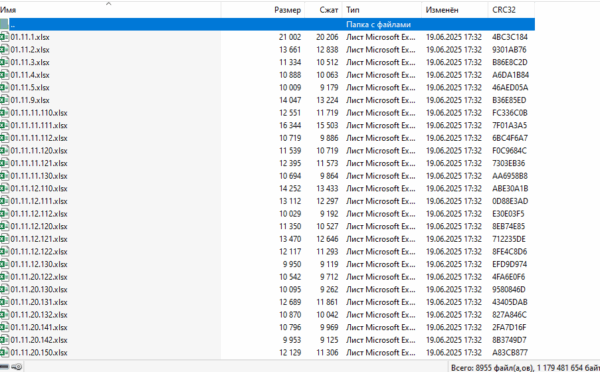Image resolution: width=600 pixels, height=372 pixels.
Task: Select file name 01.11.20.150.xlsx
Action: pos(39,353)
